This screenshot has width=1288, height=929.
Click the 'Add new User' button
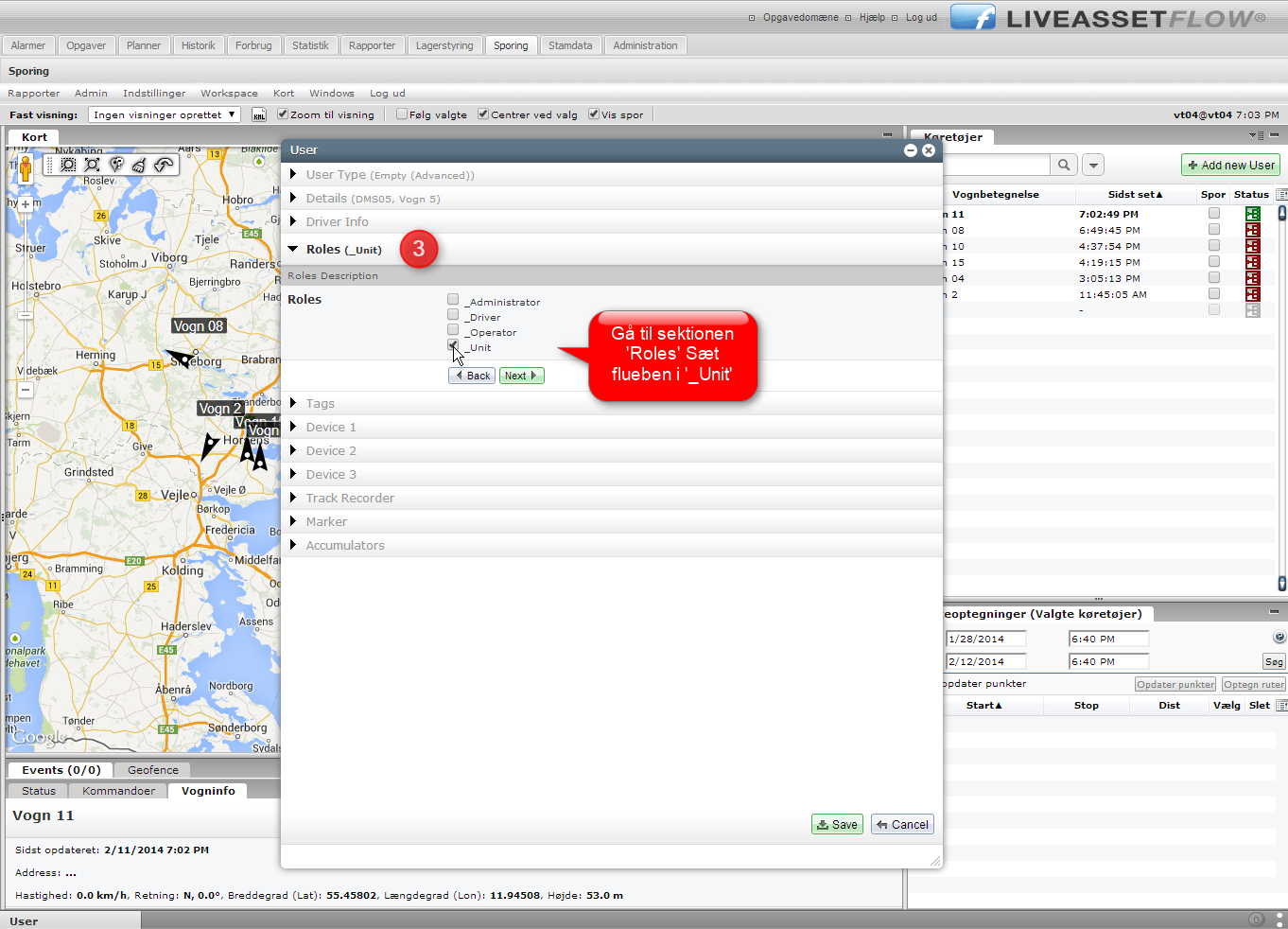pos(1230,165)
